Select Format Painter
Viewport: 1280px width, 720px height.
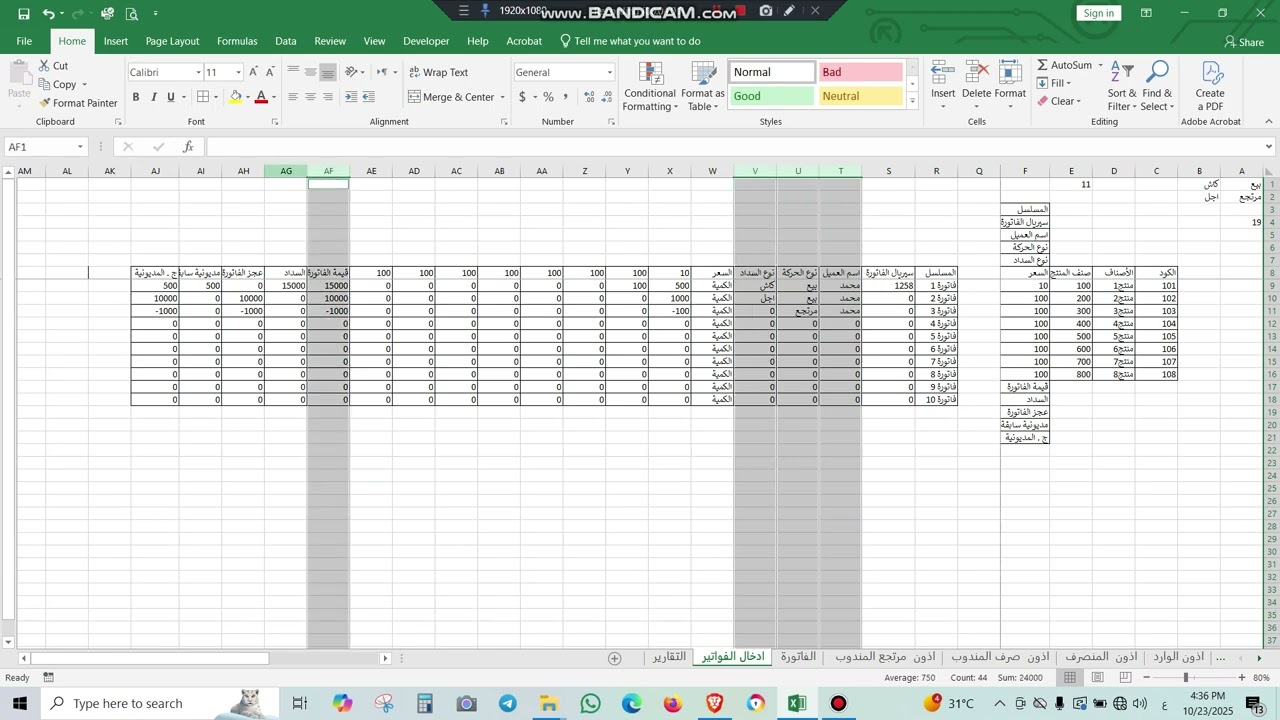coord(78,103)
